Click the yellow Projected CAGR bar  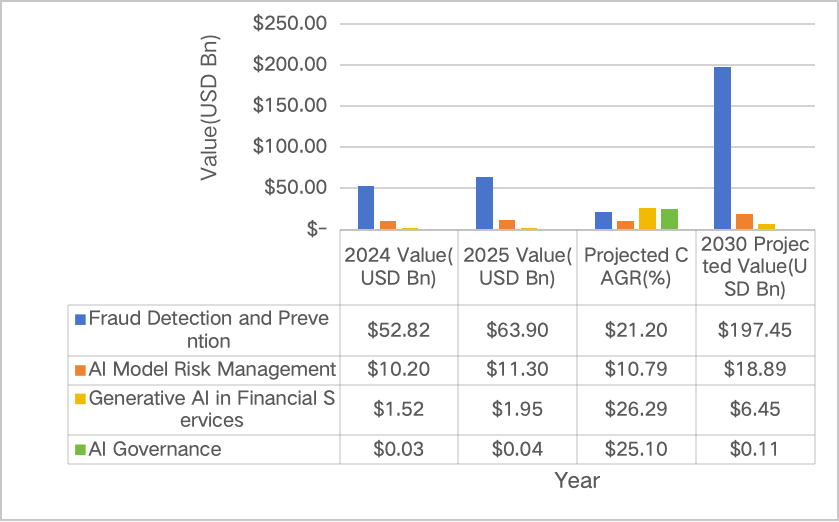click(x=647, y=218)
